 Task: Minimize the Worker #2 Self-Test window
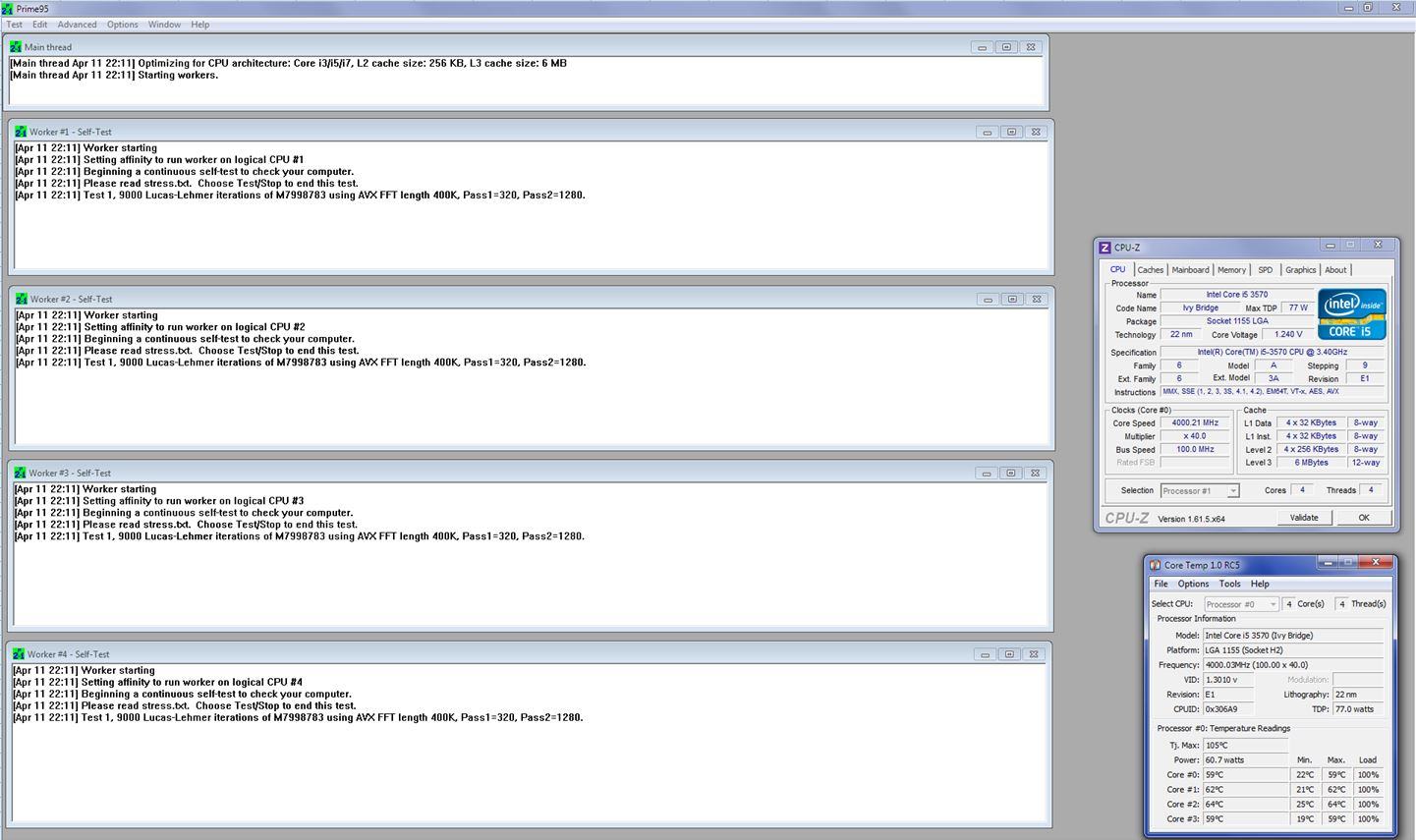tap(988, 299)
